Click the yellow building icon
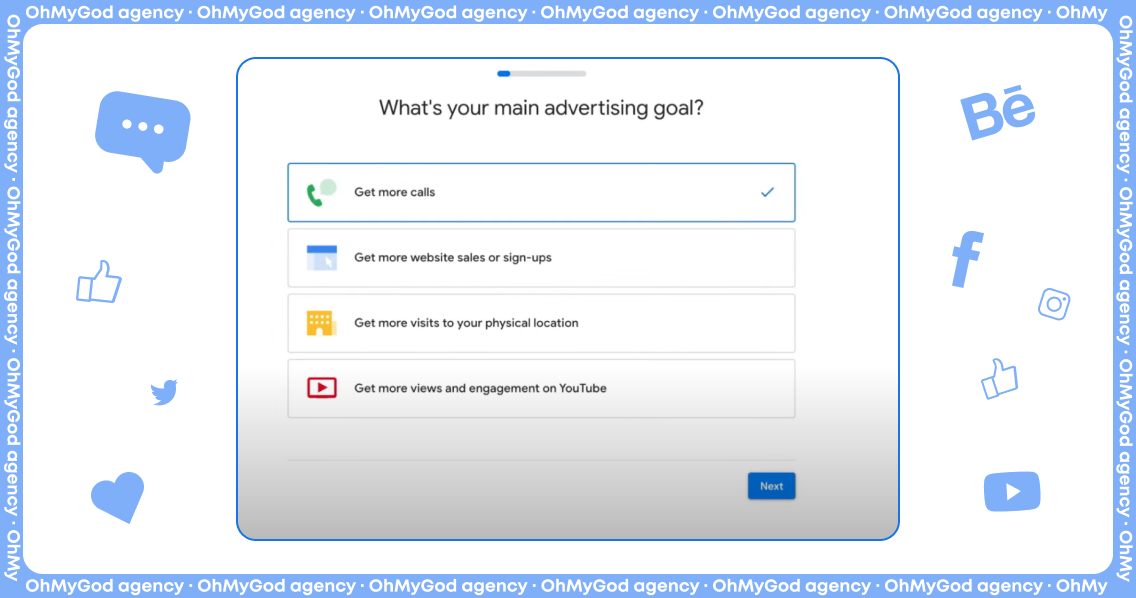 point(321,323)
